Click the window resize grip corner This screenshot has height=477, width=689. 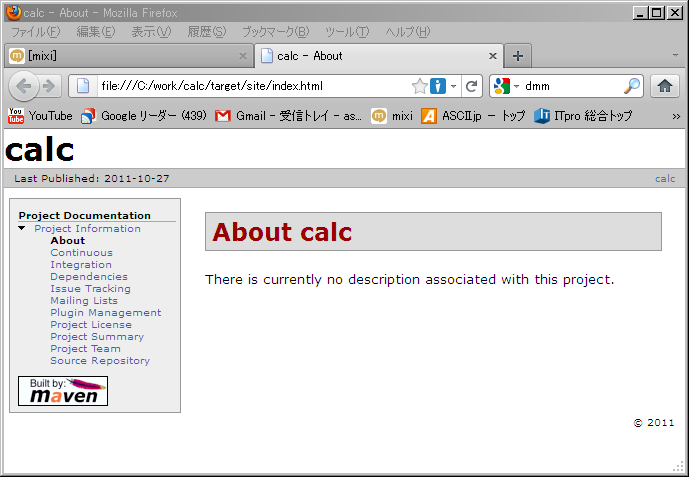(x=679, y=466)
